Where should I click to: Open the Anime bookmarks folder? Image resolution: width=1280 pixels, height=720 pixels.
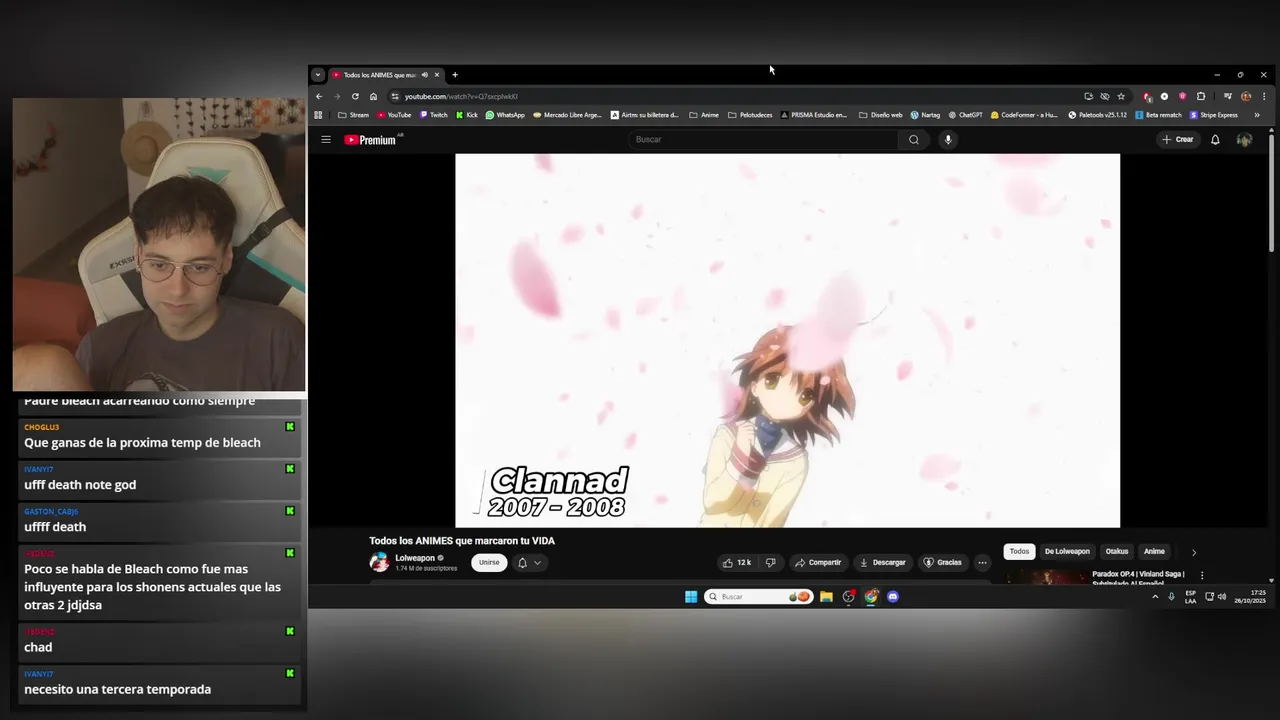click(704, 115)
